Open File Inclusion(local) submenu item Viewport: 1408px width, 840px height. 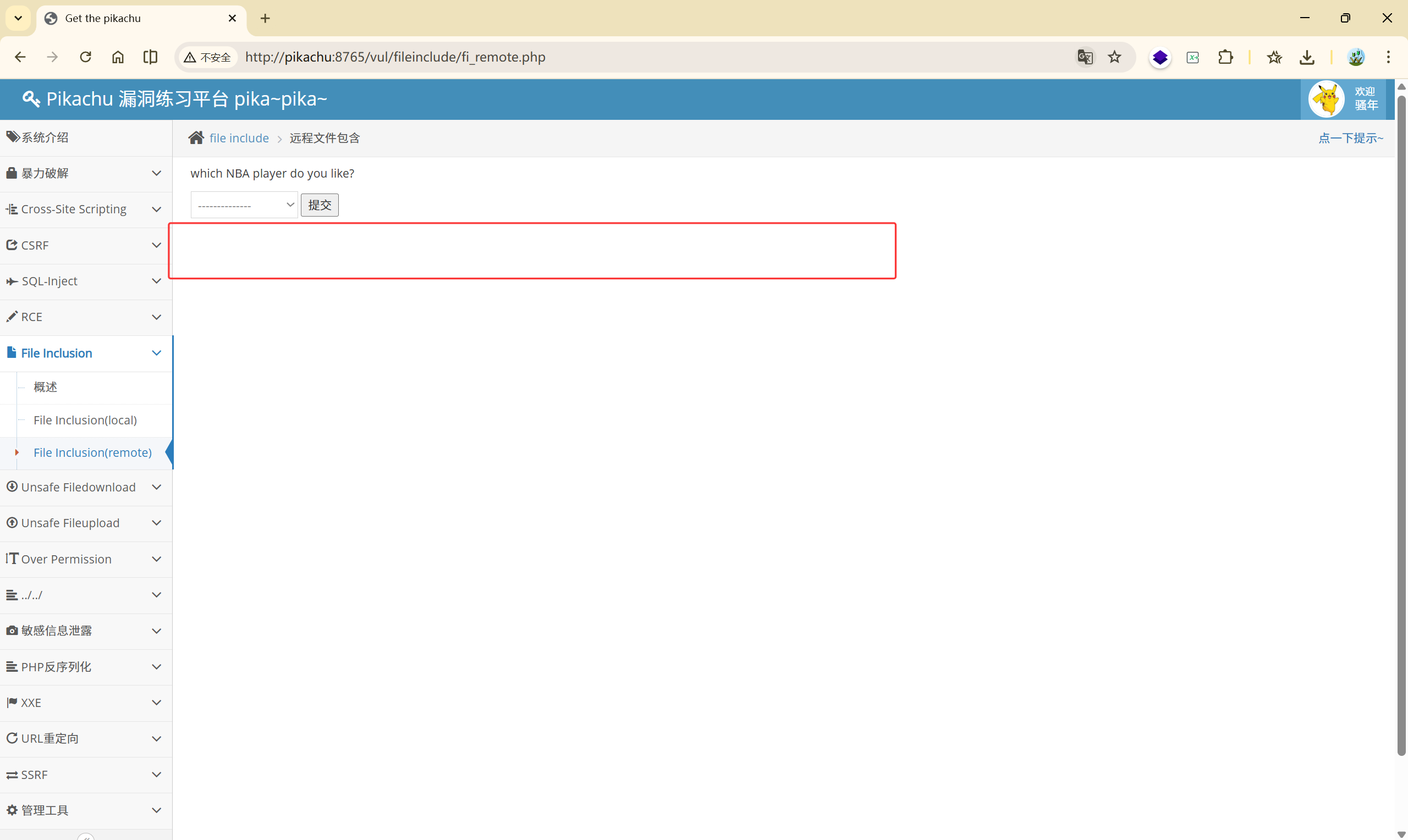85,420
